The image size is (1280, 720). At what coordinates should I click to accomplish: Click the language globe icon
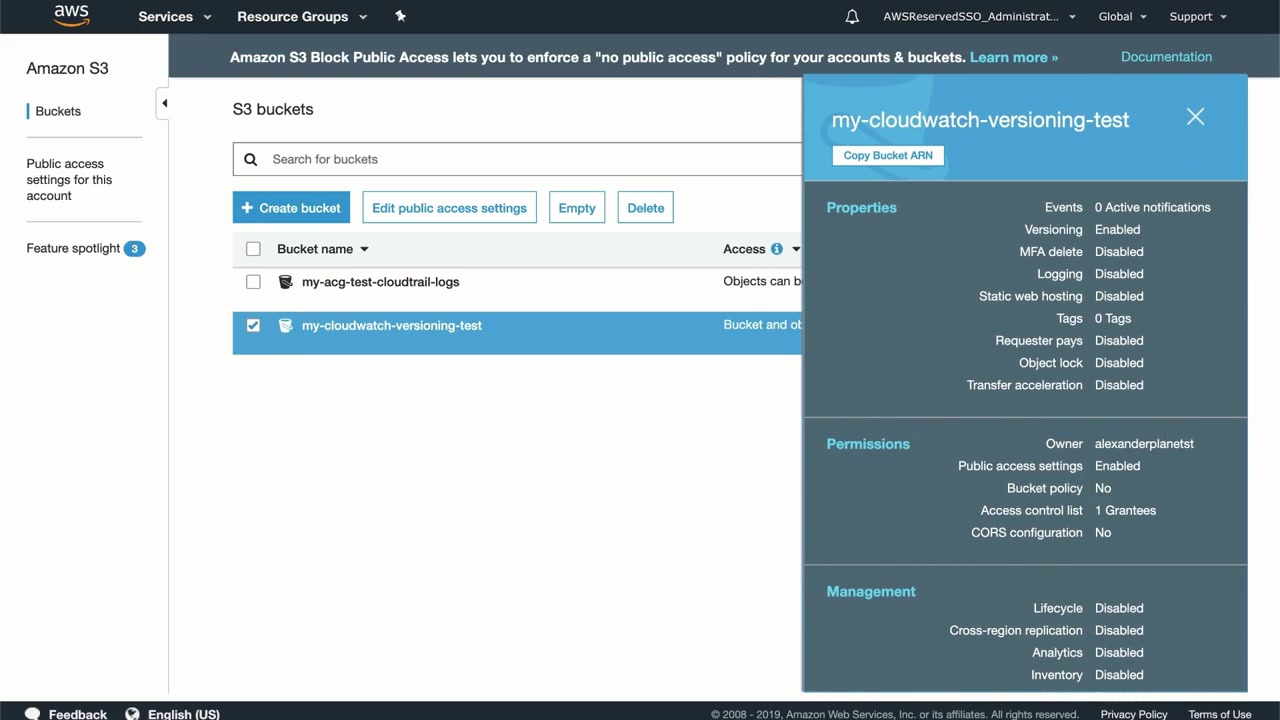click(132, 714)
